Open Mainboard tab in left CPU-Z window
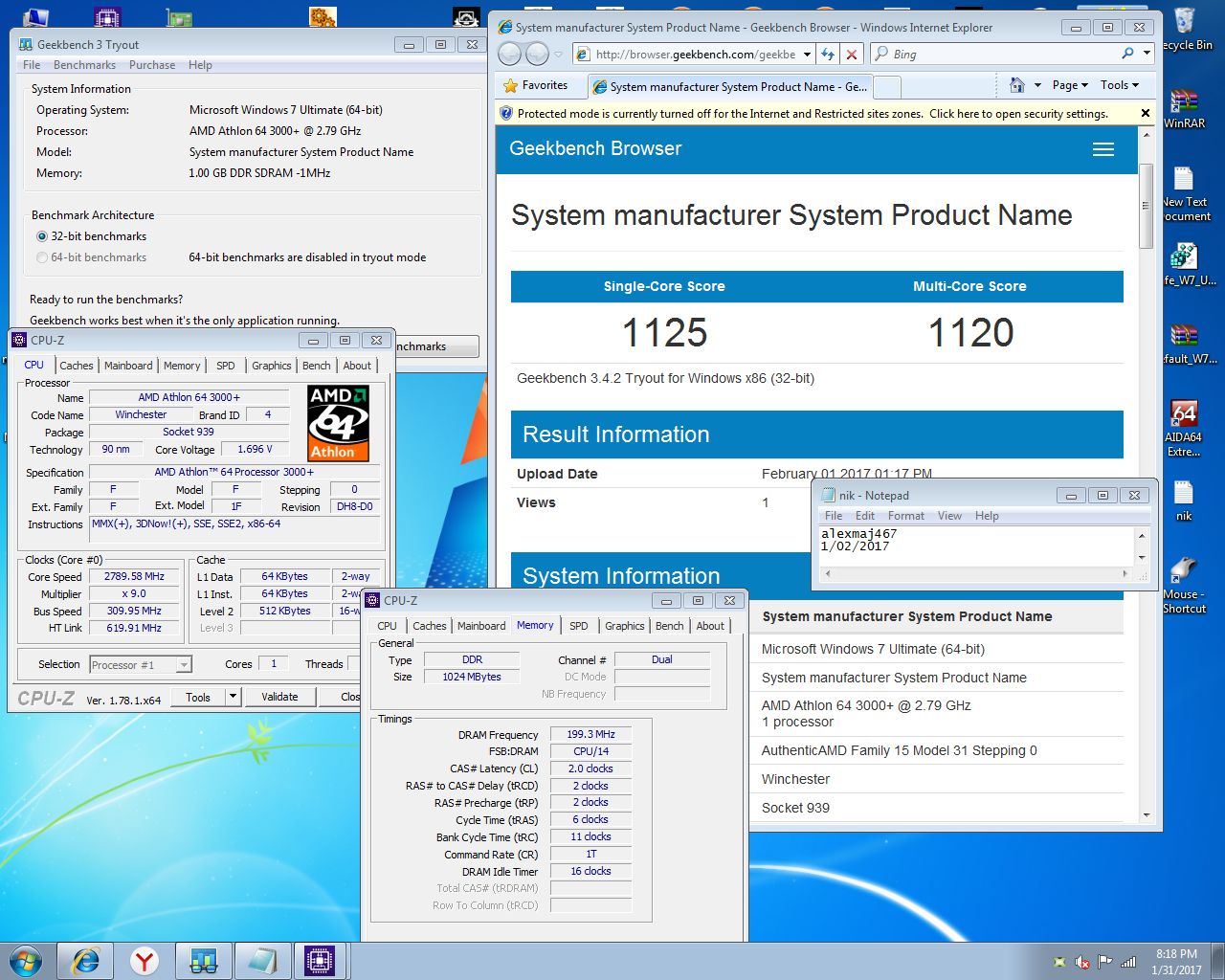The width and height of the screenshot is (1225, 980). click(x=128, y=366)
